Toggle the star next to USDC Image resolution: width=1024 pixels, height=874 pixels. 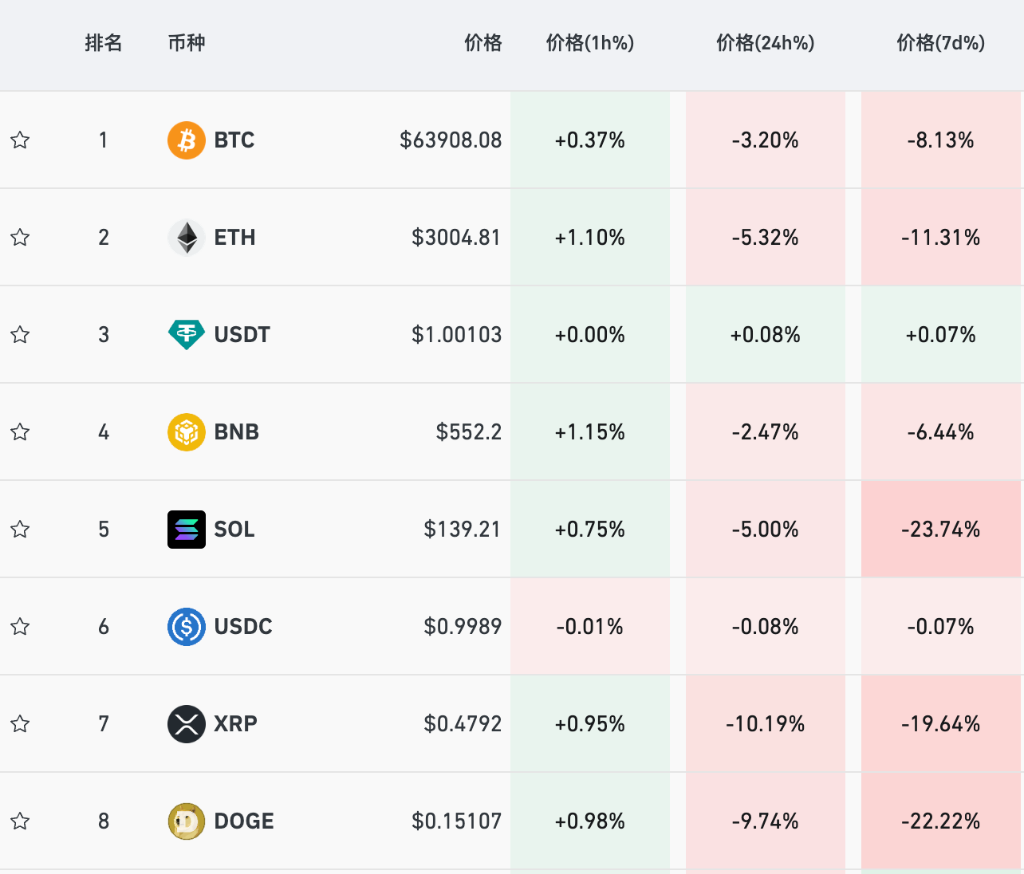[x=19, y=626]
